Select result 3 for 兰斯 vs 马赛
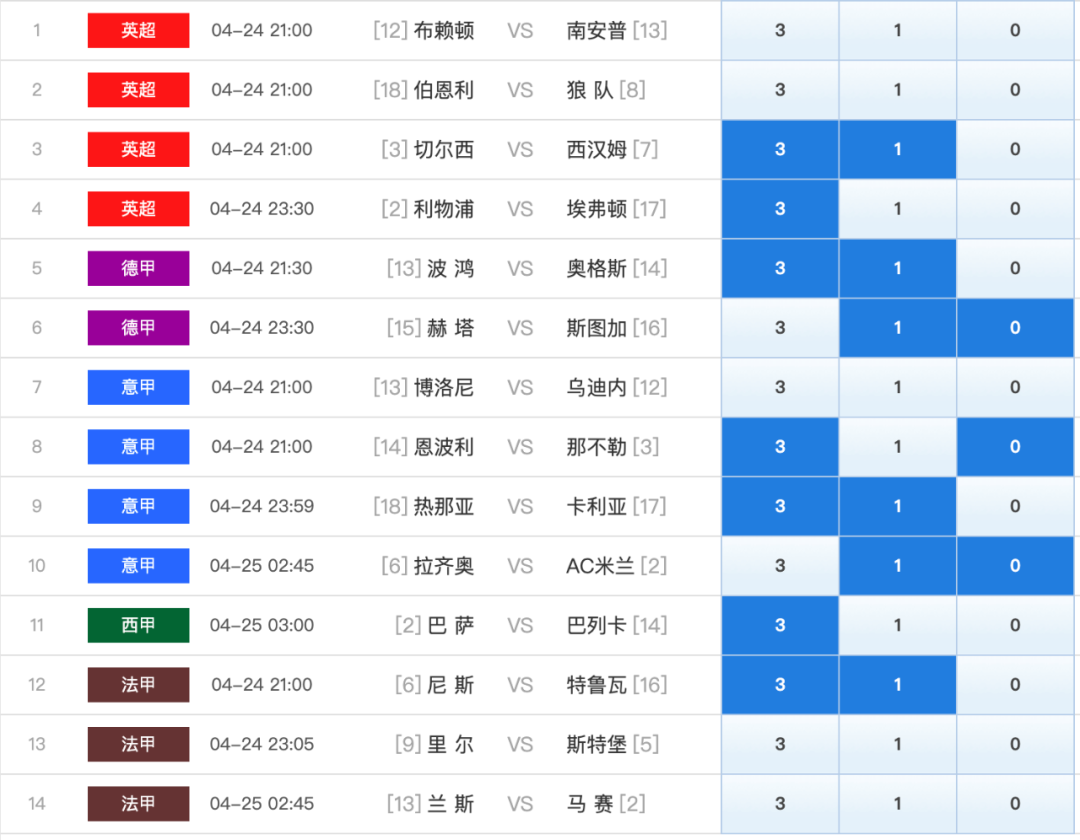Screen dimensions: 1080x840 (780, 804)
